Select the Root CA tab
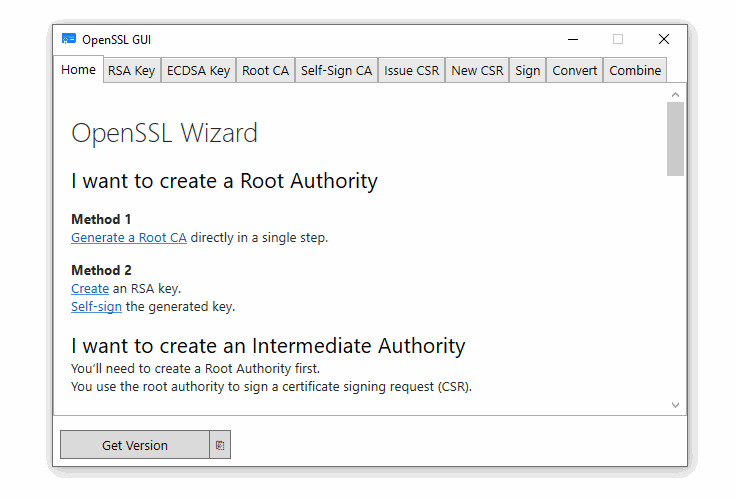Screen dimensions: 737x498 point(266,70)
